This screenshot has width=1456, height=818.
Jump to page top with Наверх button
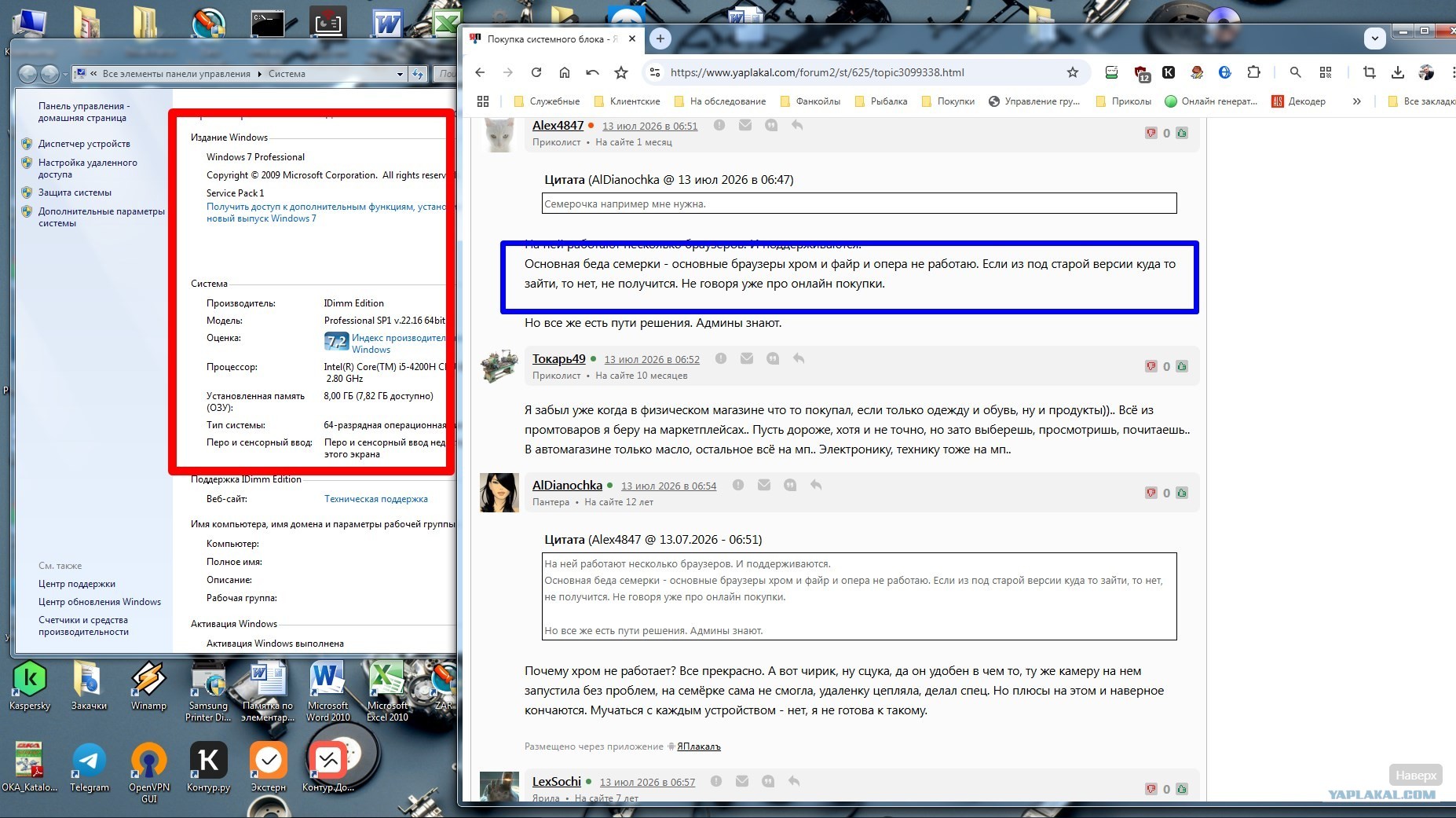coord(1416,776)
